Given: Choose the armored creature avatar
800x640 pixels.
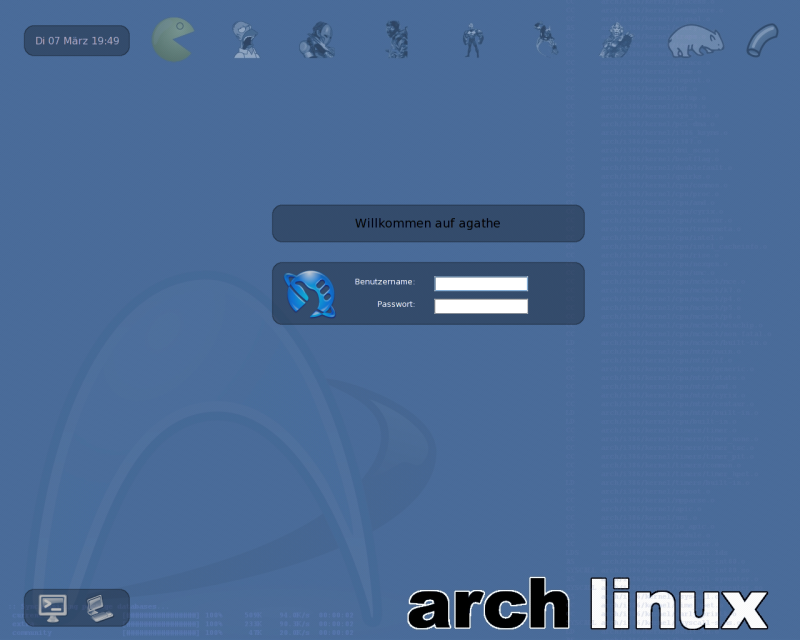Looking at the screenshot, I should click(616, 40).
